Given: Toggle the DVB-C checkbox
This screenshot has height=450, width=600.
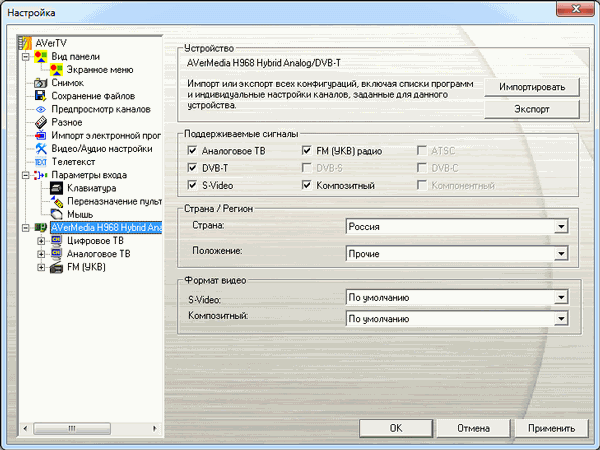Looking at the screenshot, I should pos(422,168).
